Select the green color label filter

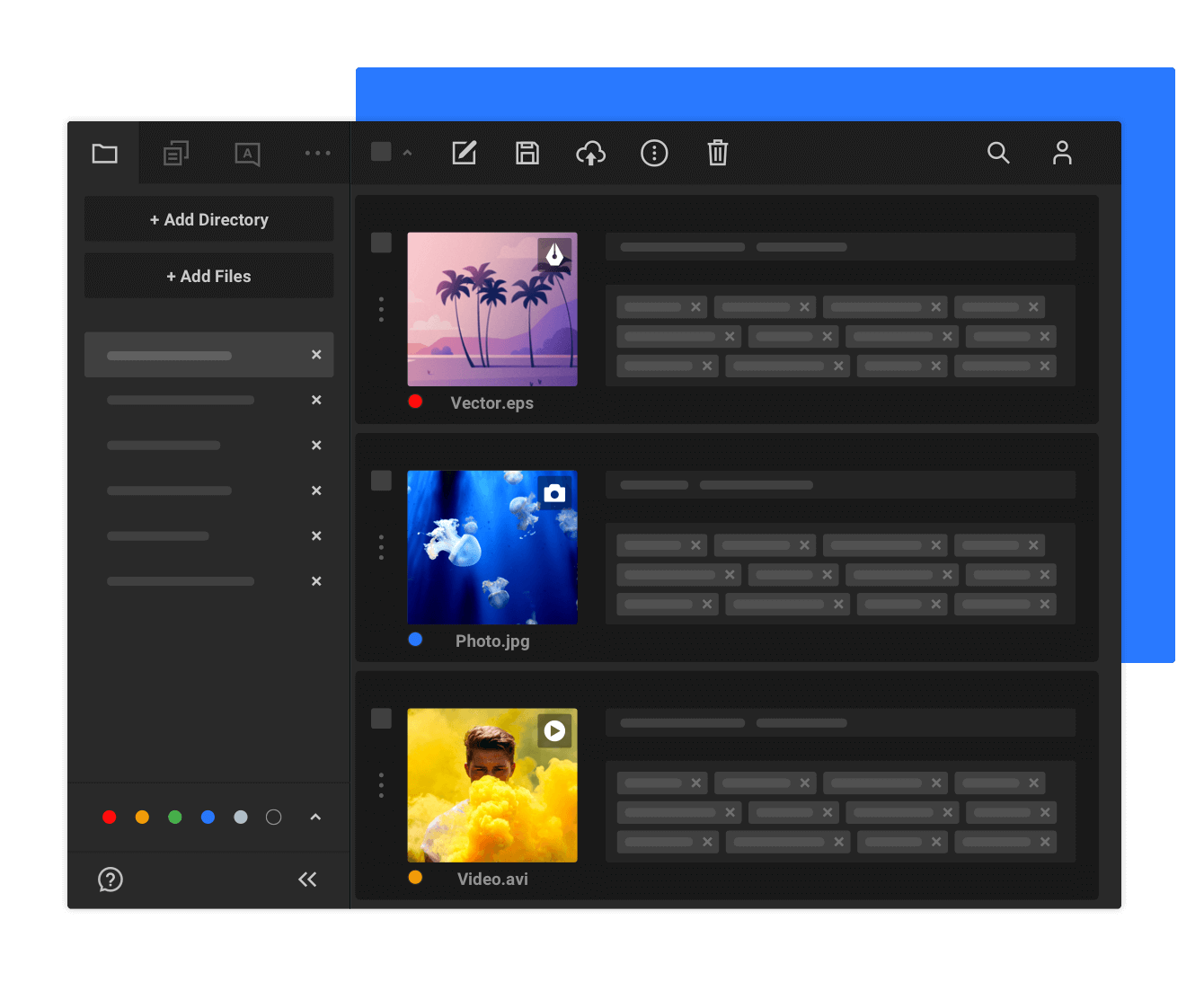click(x=175, y=818)
